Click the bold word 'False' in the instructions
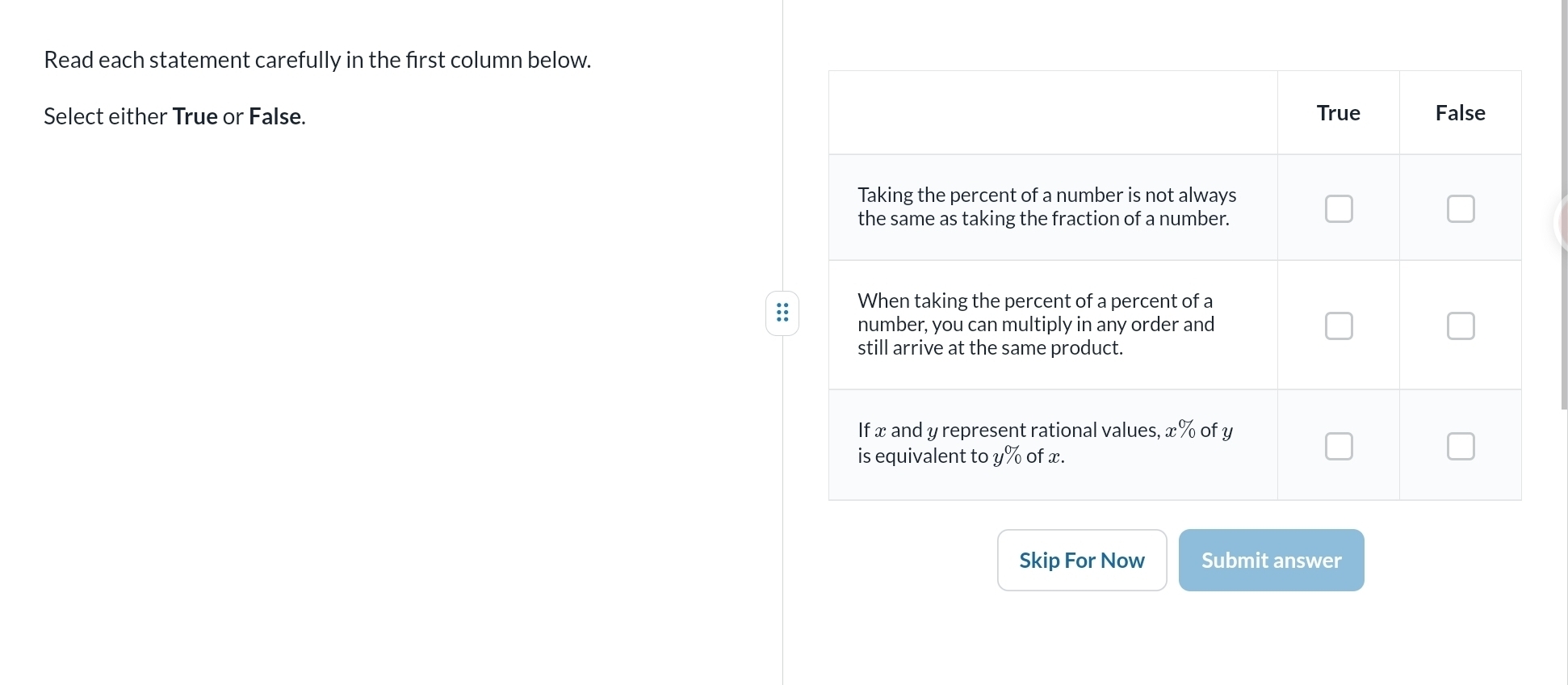 pos(275,116)
